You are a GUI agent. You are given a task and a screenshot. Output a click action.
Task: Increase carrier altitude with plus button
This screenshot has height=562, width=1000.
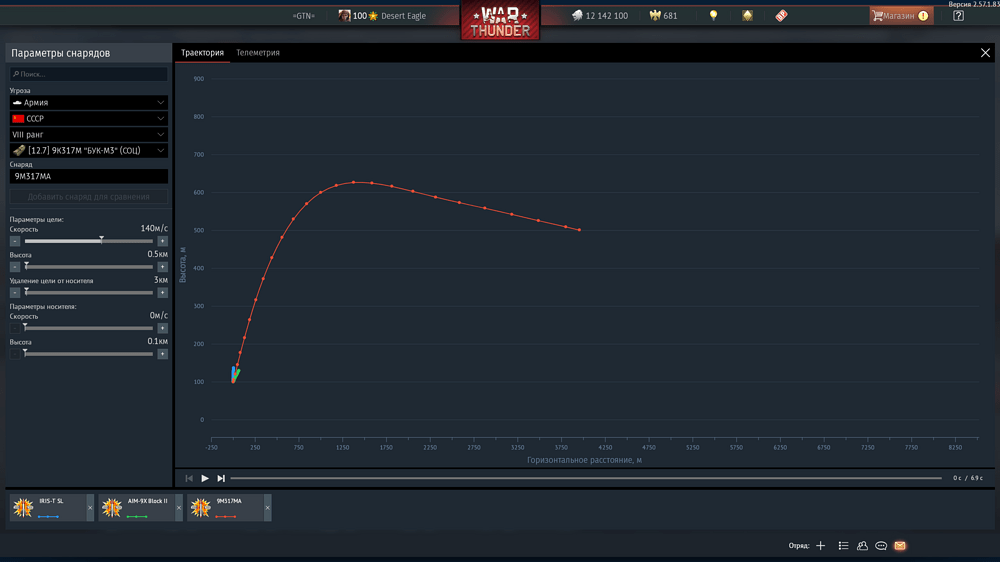pyautogui.click(x=163, y=354)
